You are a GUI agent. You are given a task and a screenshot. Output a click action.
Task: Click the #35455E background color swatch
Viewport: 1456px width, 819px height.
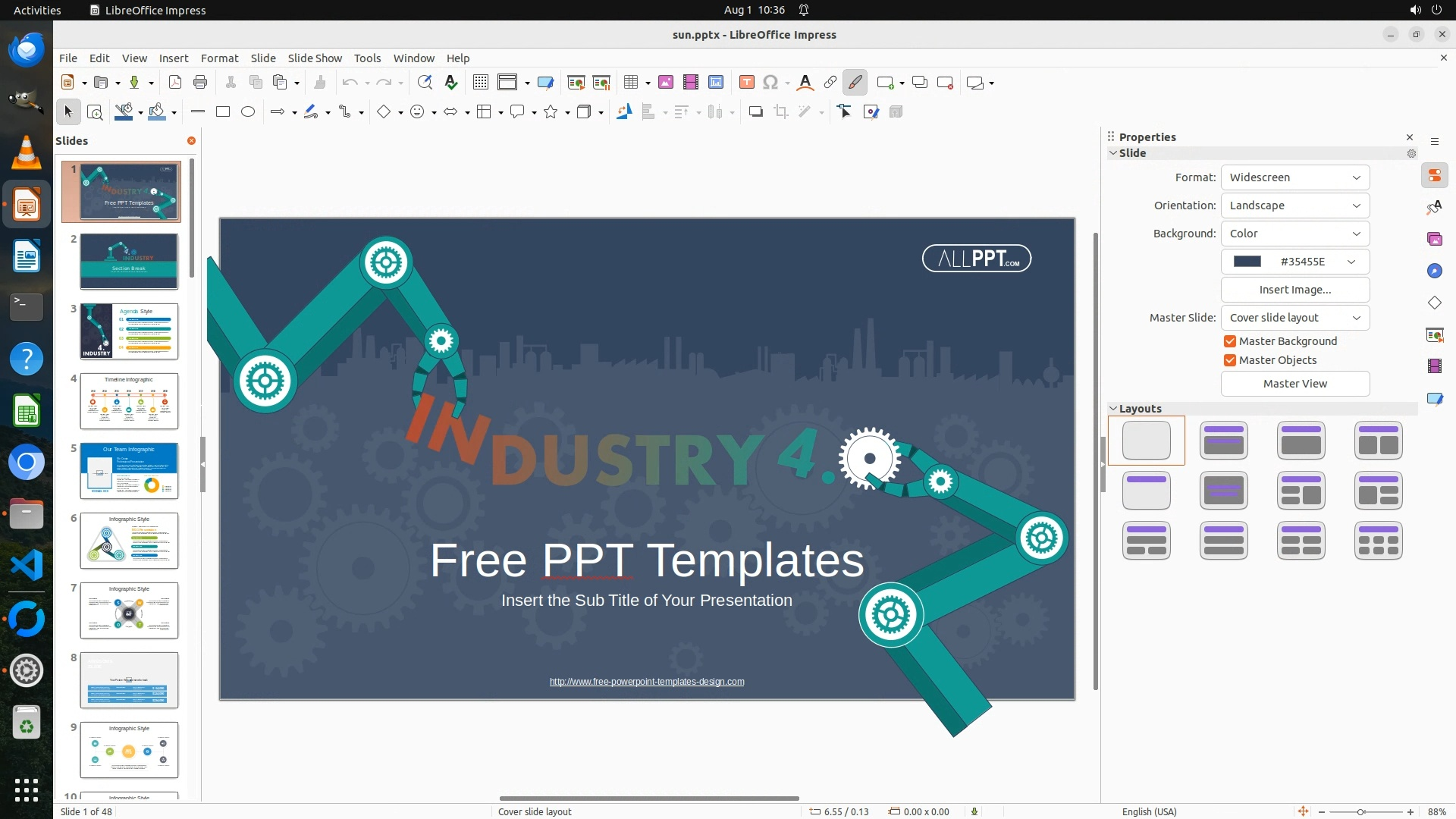pyautogui.click(x=1247, y=262)
